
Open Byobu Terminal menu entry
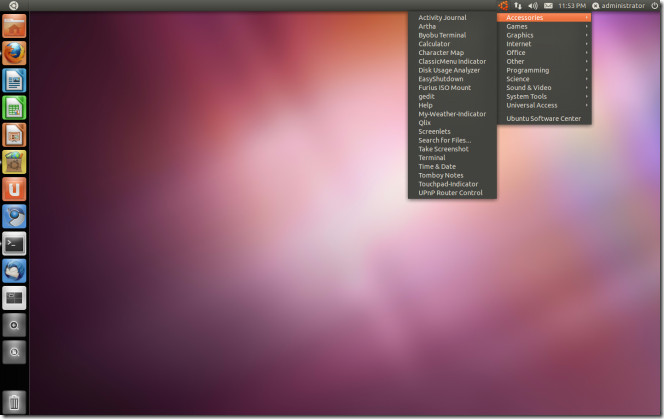click(x=452, y=35)
